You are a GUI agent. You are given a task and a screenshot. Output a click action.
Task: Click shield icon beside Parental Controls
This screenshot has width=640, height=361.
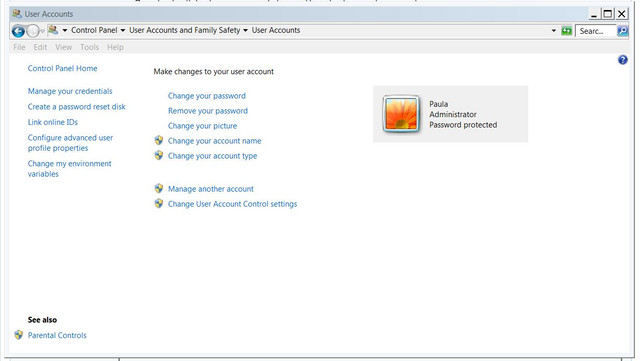(18, 335)
